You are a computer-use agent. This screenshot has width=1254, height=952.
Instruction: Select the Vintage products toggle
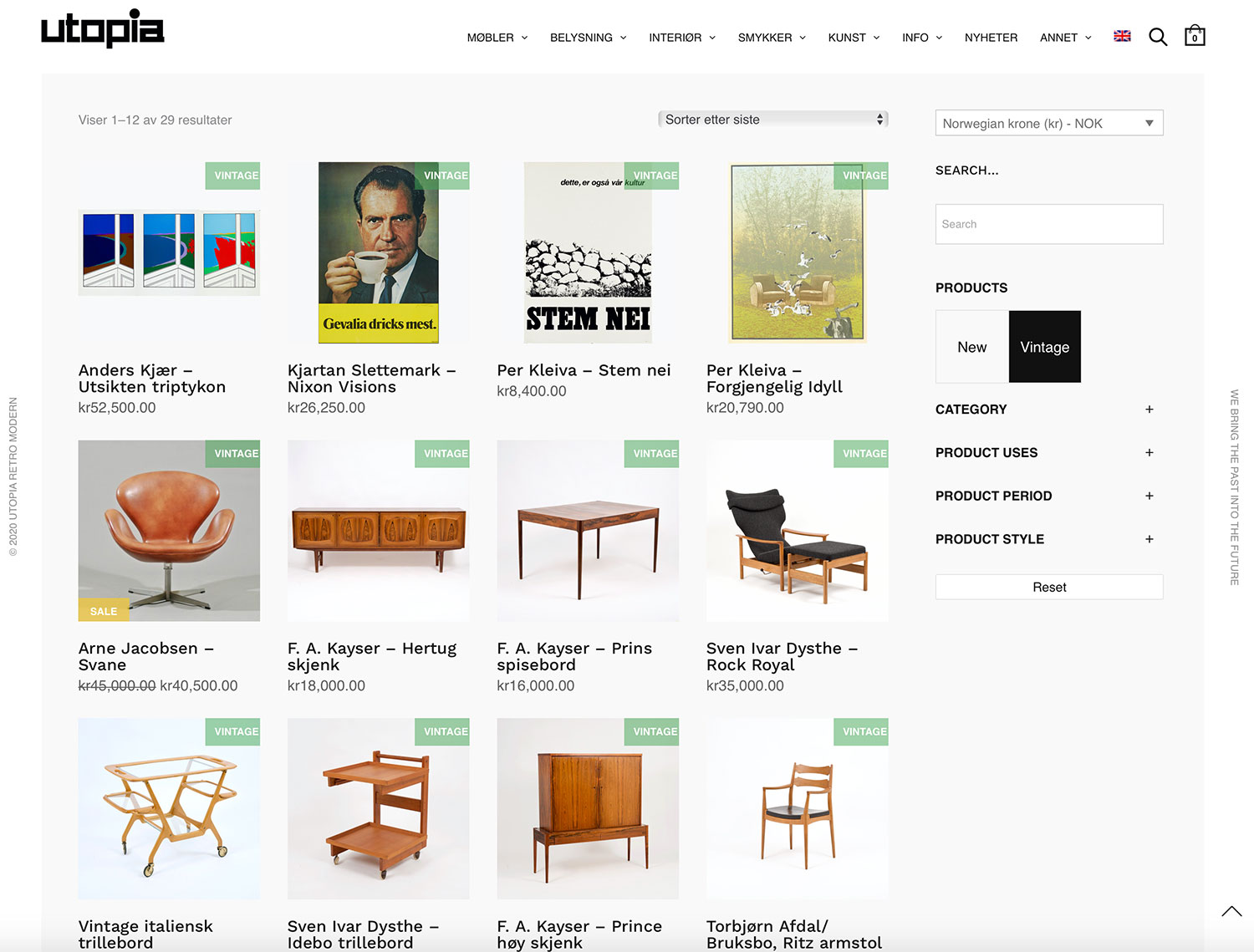pos(1045,347)
